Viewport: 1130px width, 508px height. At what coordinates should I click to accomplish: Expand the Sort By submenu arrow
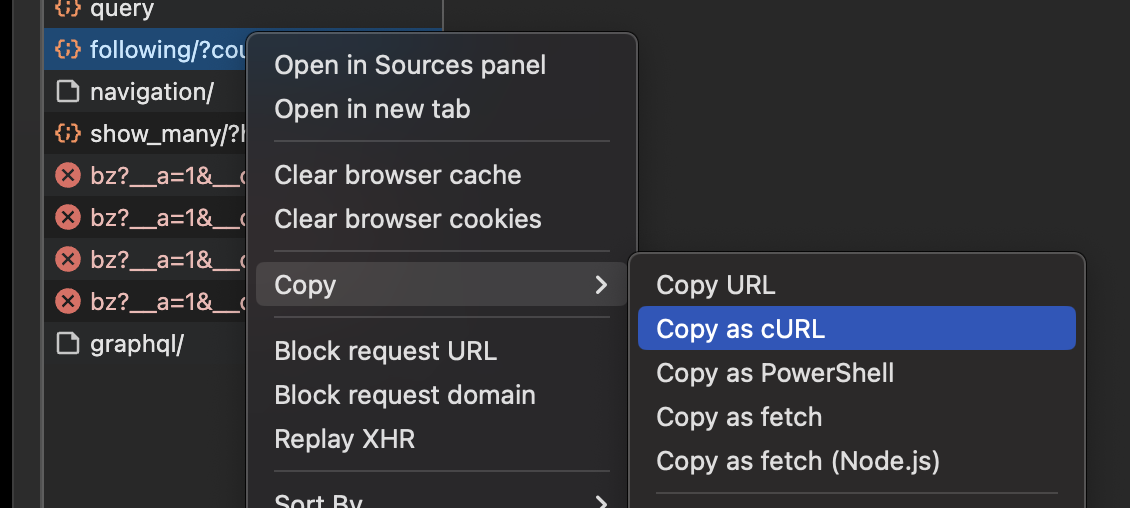[x=601, y=501]
